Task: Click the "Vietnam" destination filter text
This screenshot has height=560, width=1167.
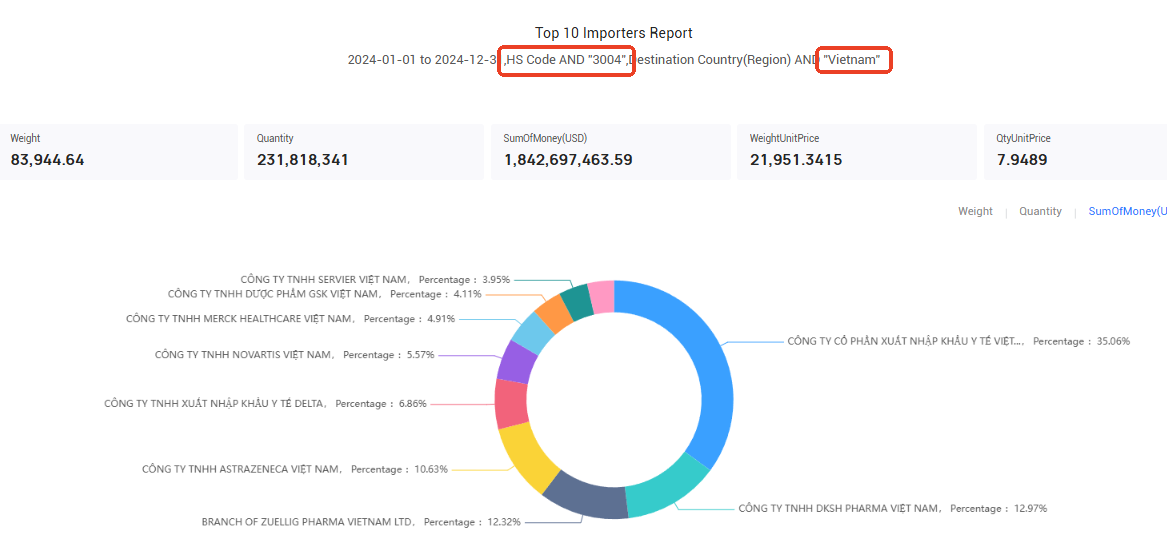Action: (851, 59)
